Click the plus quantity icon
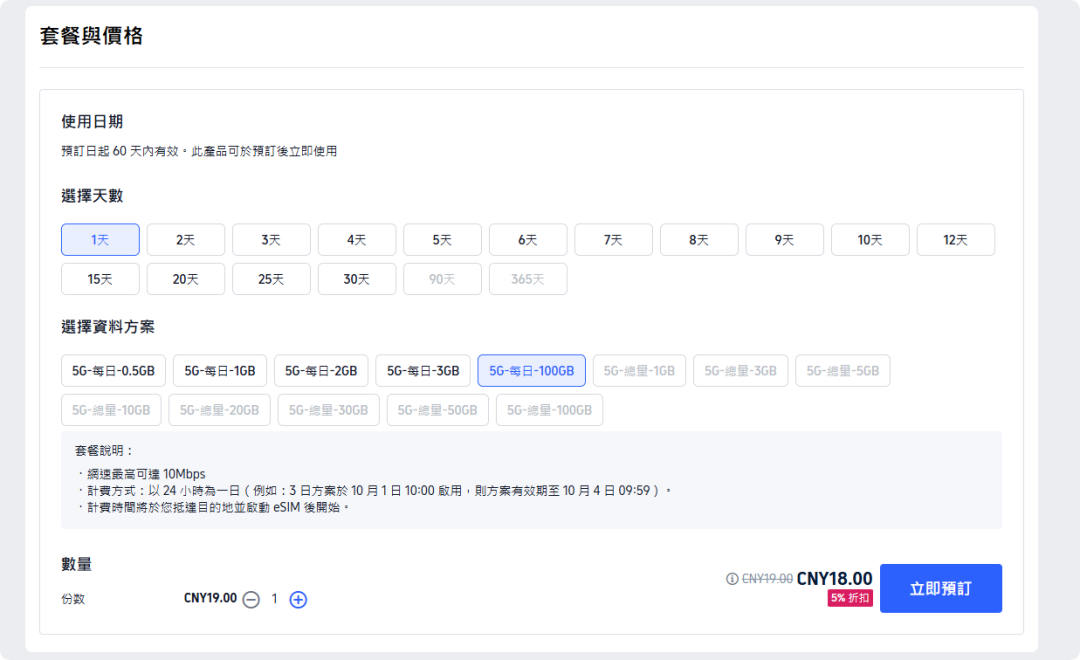The height and width of the screenshot is (660, 1080). pyautogui.click(x=298, y=599)
